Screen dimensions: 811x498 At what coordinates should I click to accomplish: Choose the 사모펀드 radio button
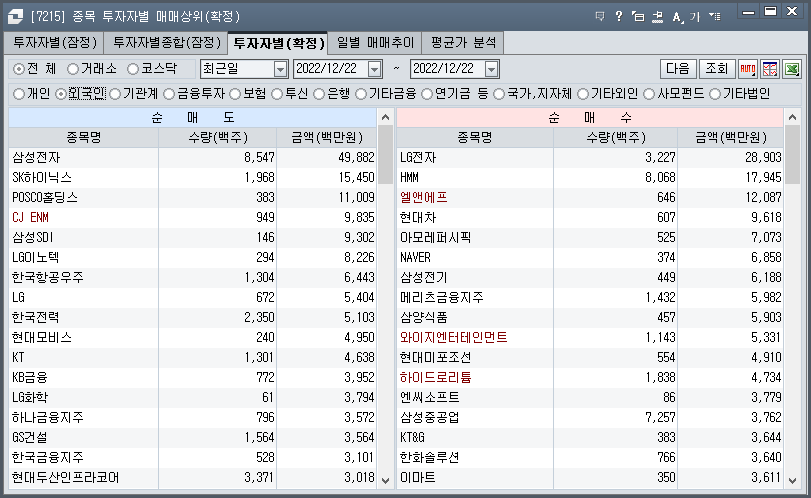649,94
